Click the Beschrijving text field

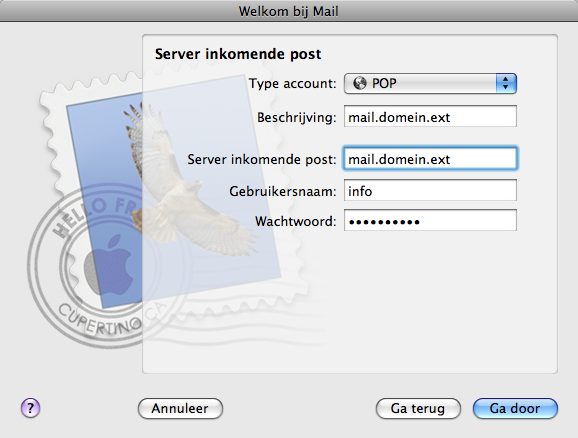point(430,117)
